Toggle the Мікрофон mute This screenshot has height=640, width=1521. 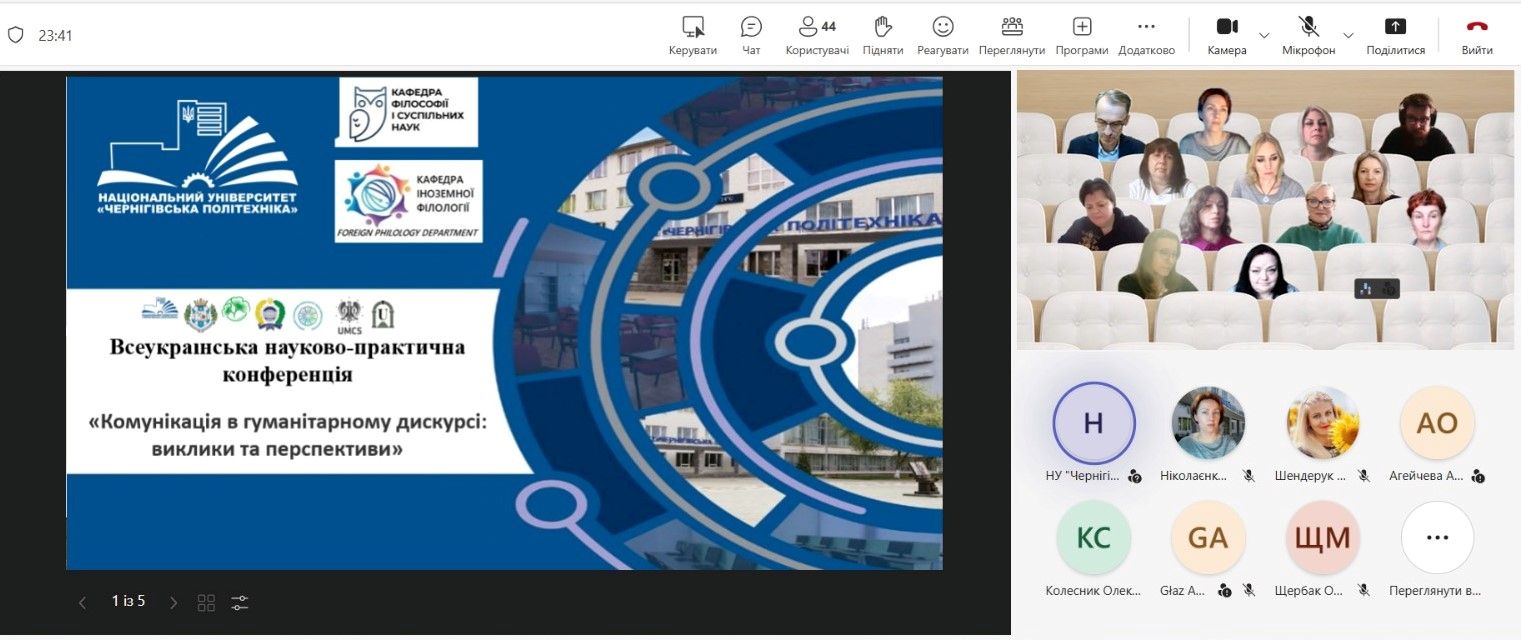click(x=1309, y=35)
